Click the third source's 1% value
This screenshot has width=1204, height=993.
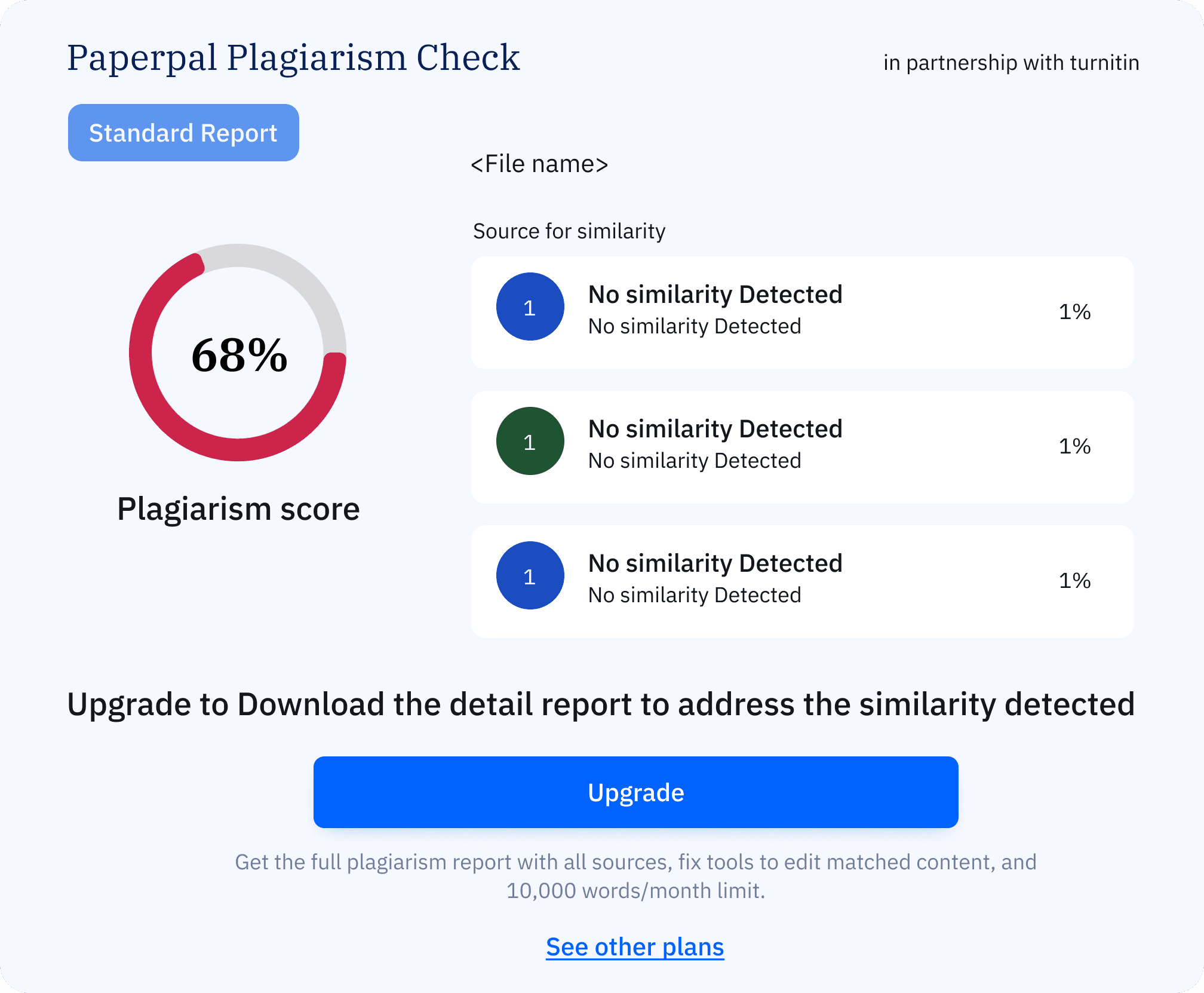(1074, 581)
